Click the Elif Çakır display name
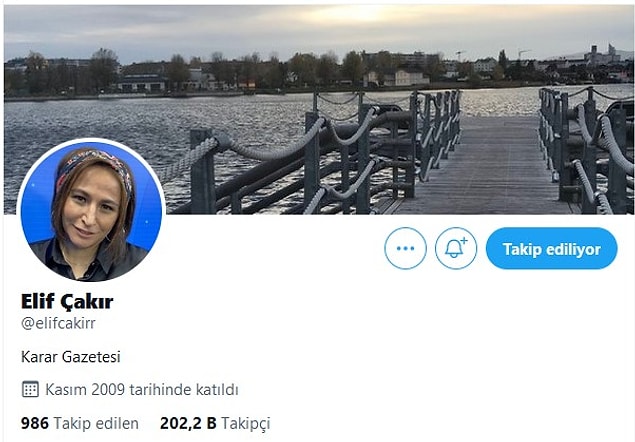The height and width of the screenshot is (442, 635). pos(67,301)
